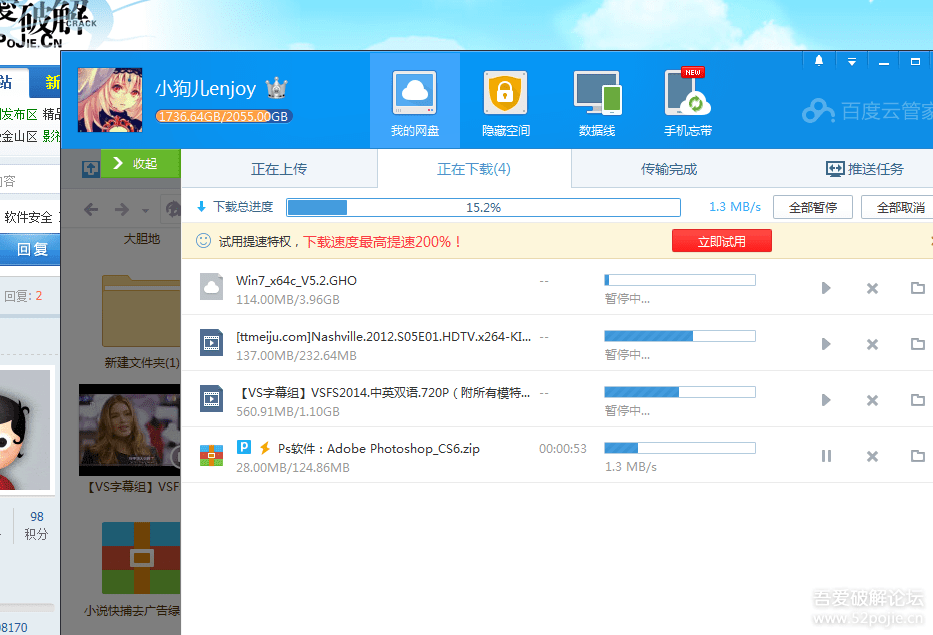Click the VSFS2014 video file icon
This screenshot has height=635, width=933.
pos(211,399)
